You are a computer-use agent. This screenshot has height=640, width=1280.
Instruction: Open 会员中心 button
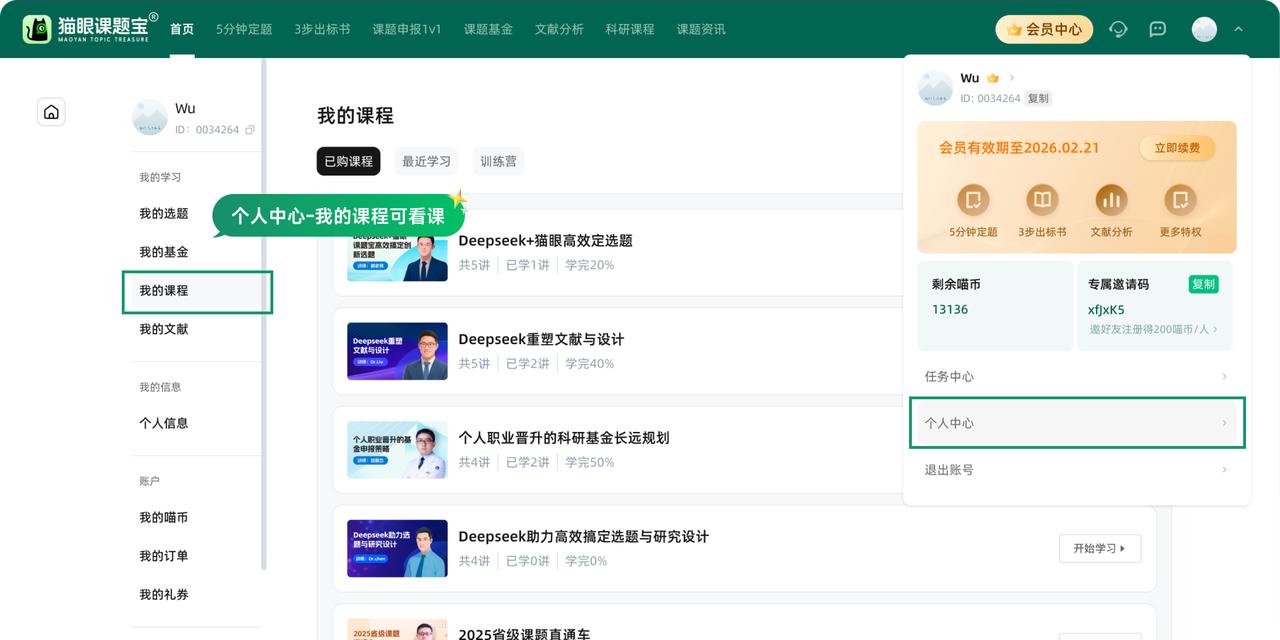pyautogui.click(x=1044, y=29)
